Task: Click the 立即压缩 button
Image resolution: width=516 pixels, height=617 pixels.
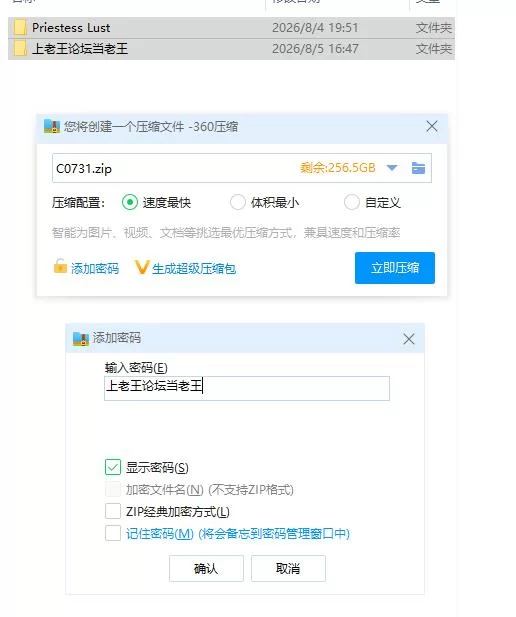Action: (395, 268)
